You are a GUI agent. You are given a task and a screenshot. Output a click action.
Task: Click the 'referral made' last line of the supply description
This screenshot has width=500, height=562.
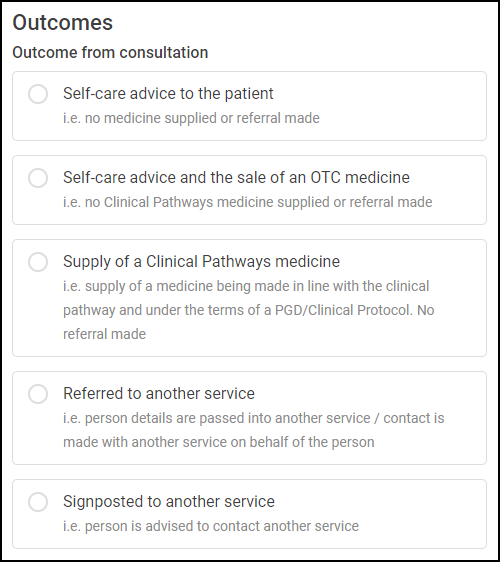[104, 334]
